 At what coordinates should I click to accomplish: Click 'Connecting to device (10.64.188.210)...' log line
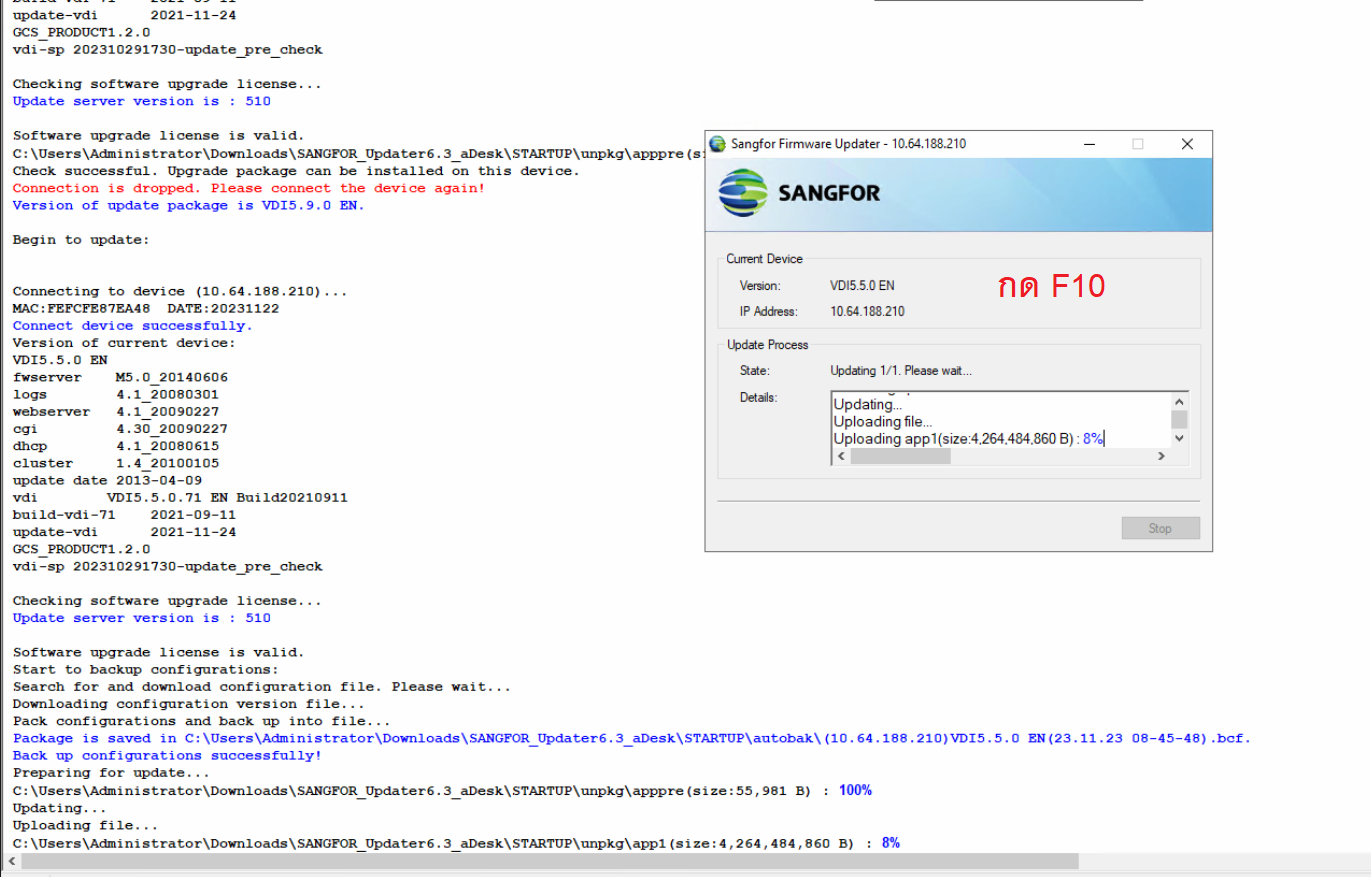click(x=180, y=291)
